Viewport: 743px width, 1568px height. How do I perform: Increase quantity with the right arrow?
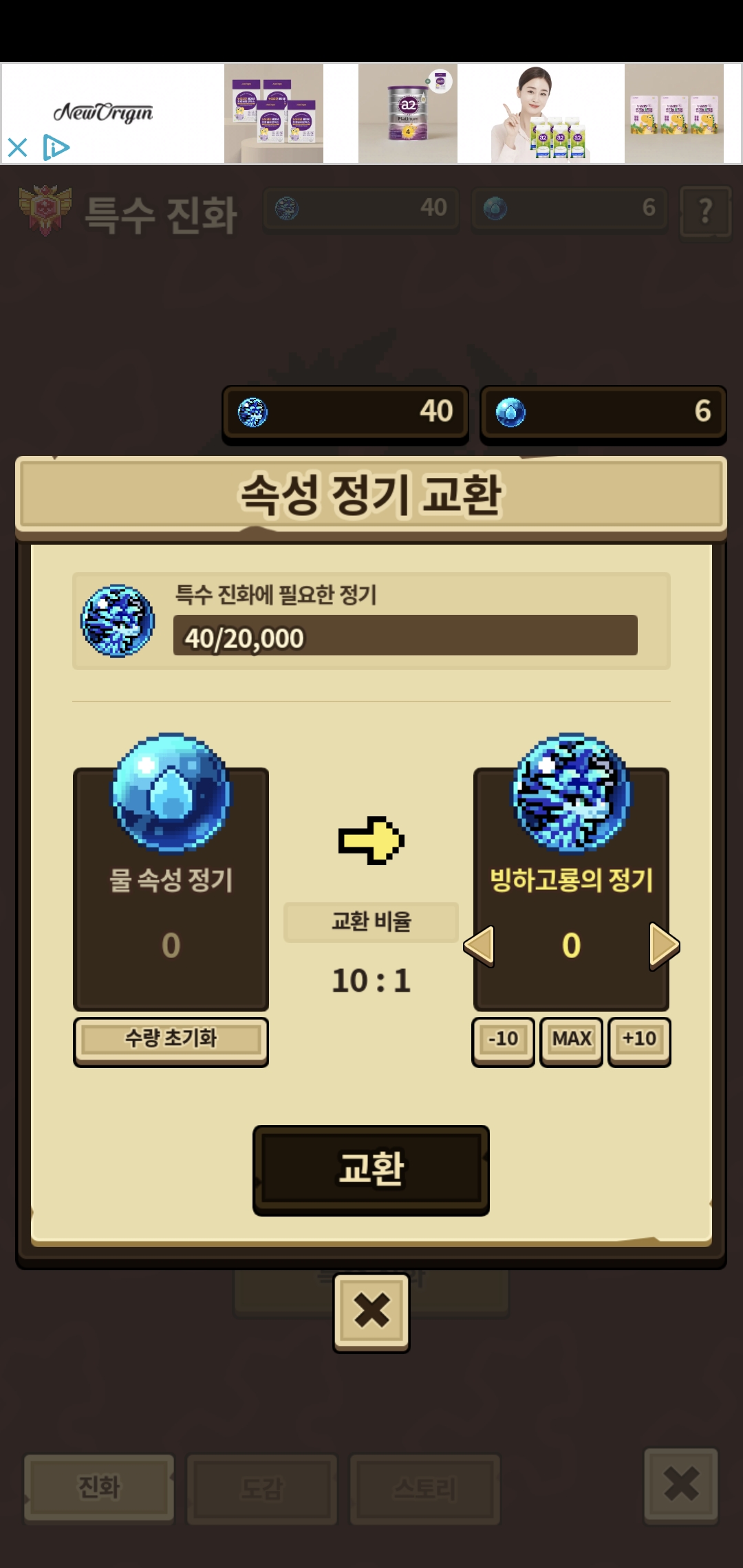pyautogui.click(x=665, y=946)
